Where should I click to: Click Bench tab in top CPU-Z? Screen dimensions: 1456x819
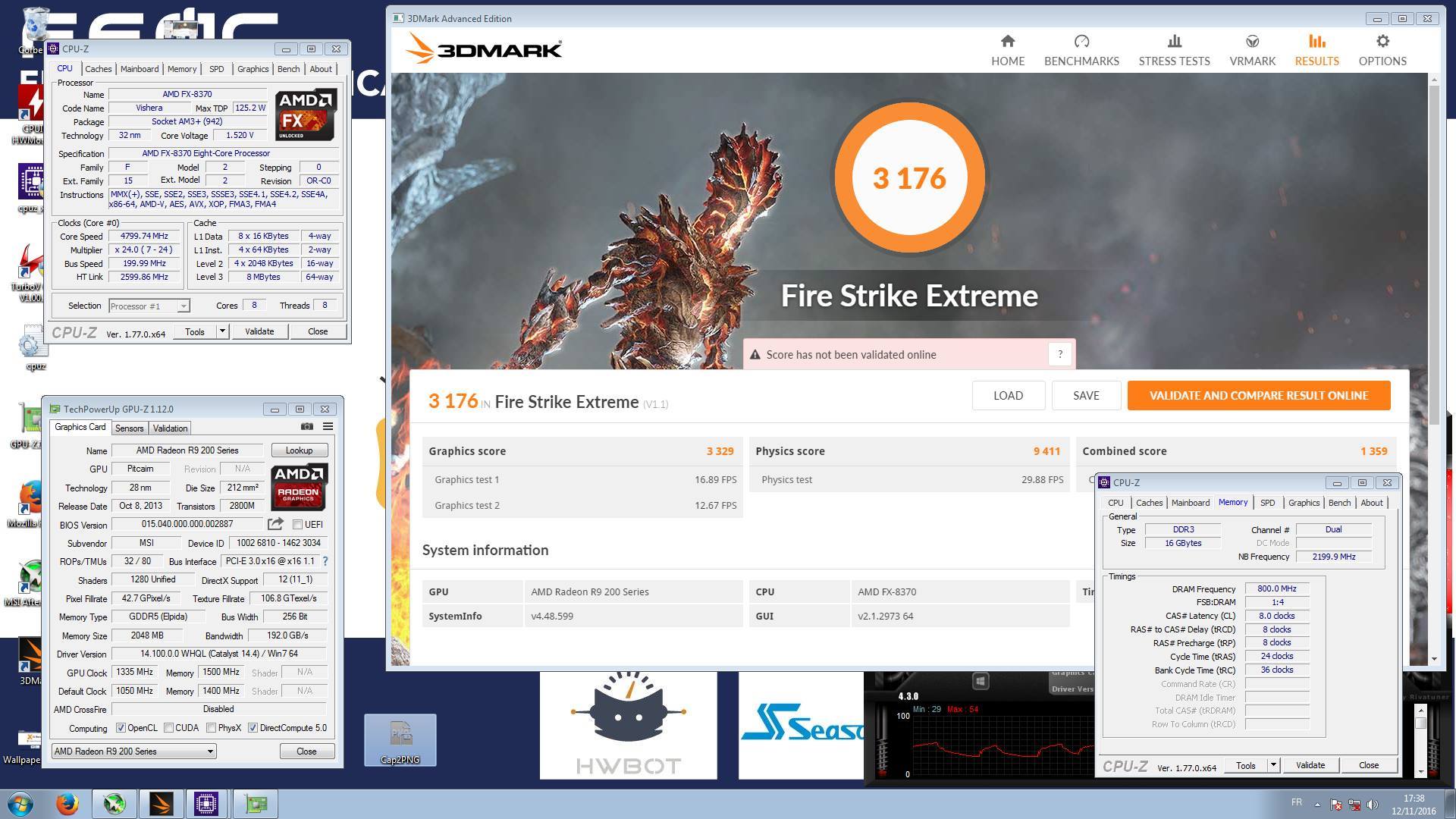pyautogui.click(x=288, y=69)
